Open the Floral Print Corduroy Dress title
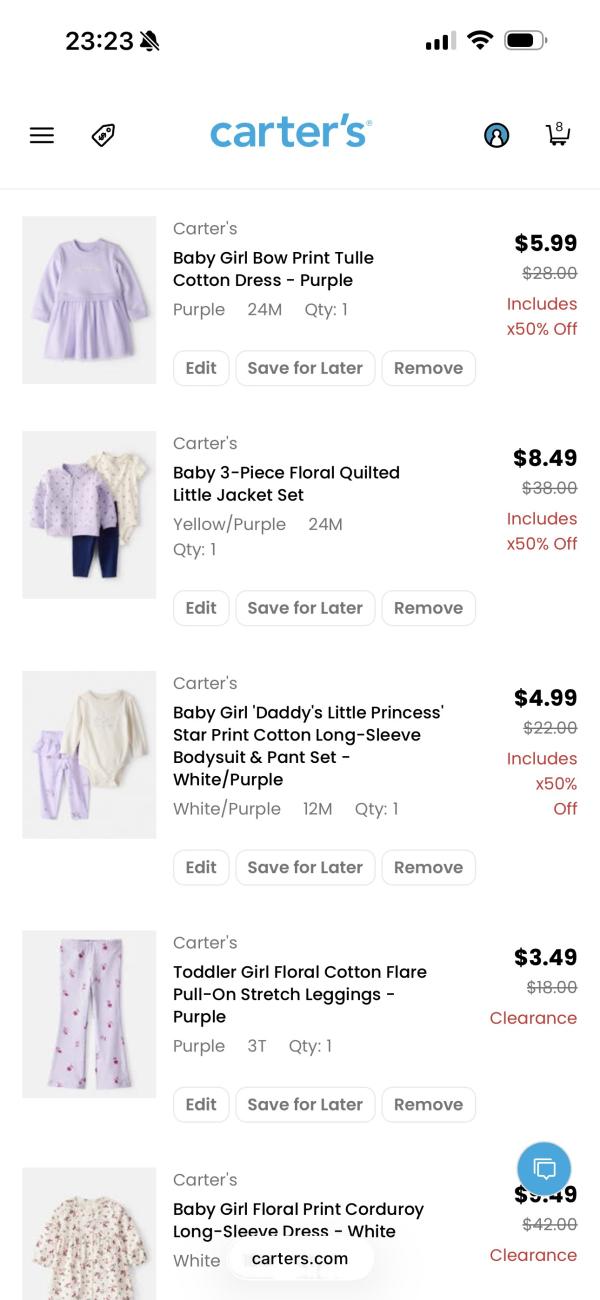 (x=298, y=1219)
